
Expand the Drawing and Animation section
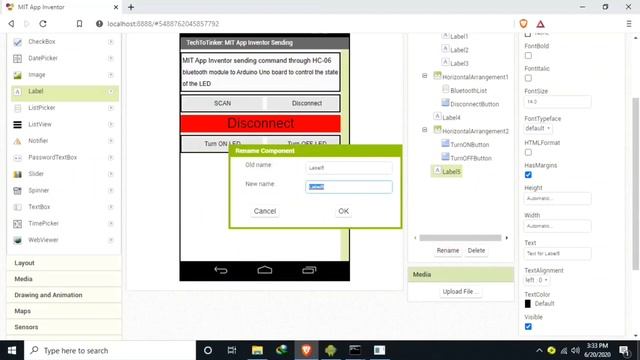[64, 295]
